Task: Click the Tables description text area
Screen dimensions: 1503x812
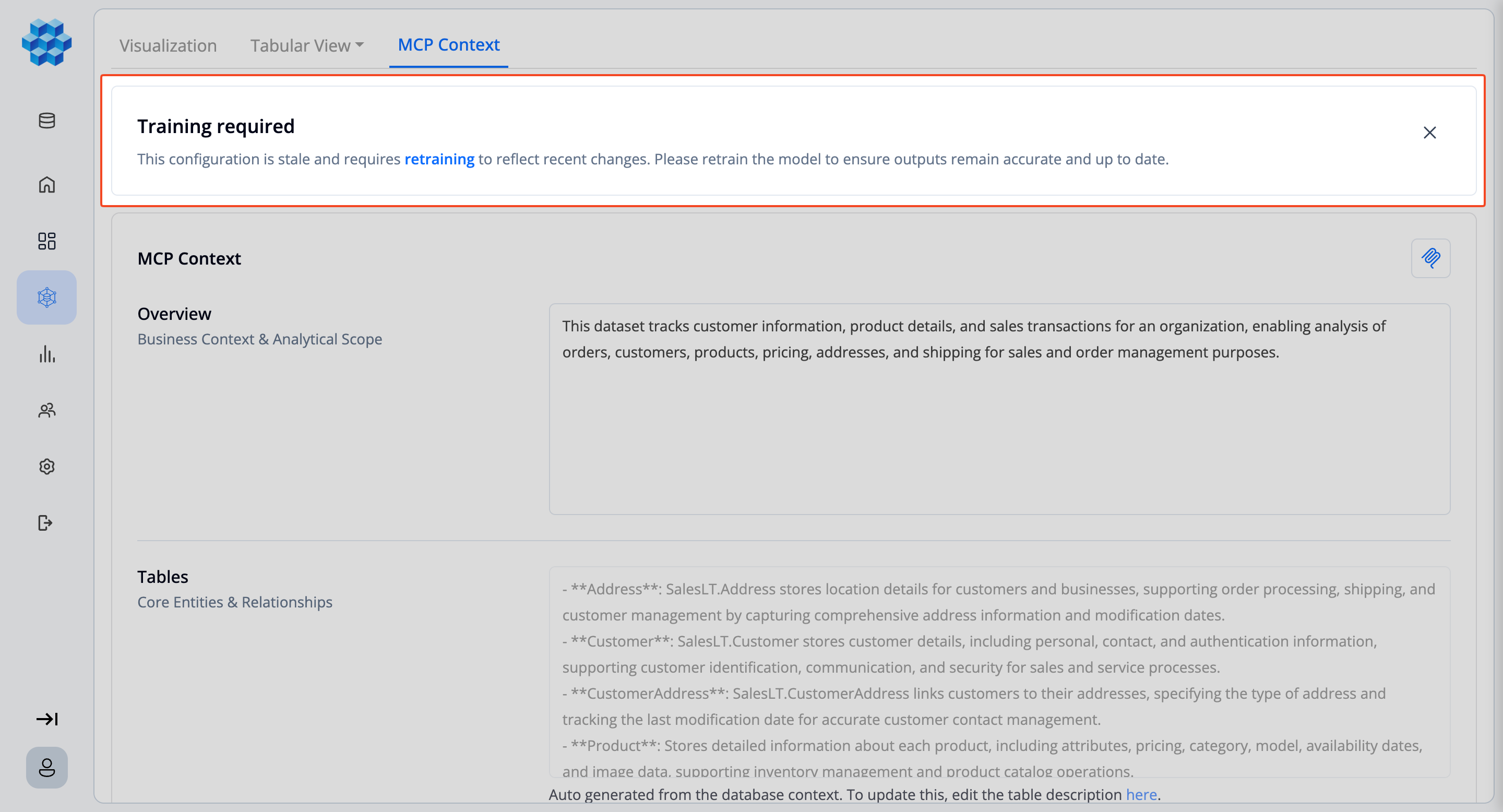Action: pyautogui.click(x=999, y=672)
